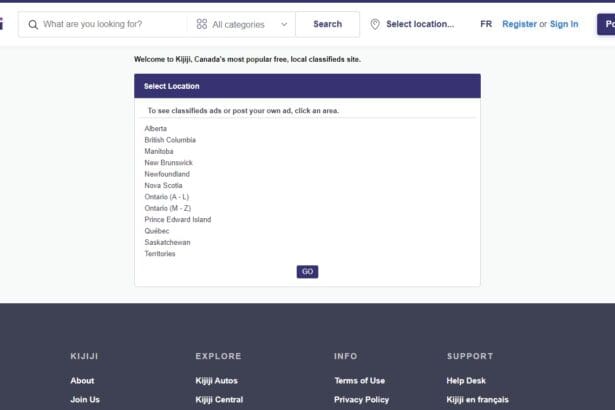The image size is (615, 410).
Task: Click the Select Location panel header
Action: (x=308, y=86)
